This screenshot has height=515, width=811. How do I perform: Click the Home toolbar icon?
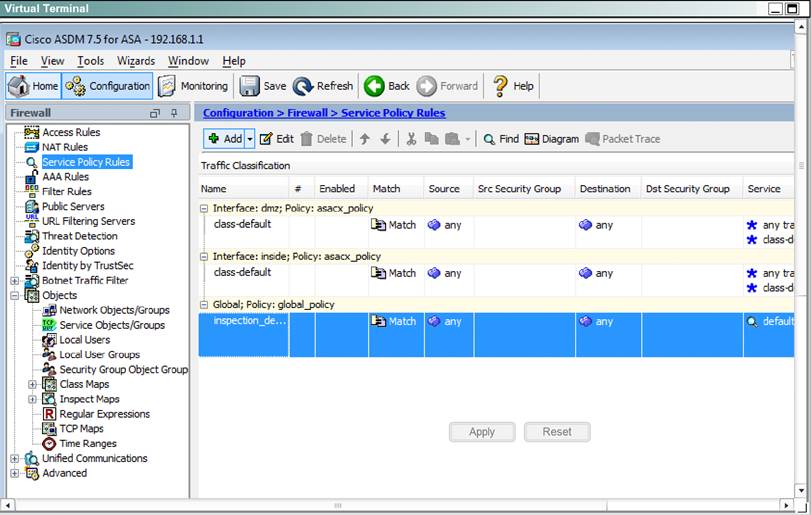[x=33, y=86]
